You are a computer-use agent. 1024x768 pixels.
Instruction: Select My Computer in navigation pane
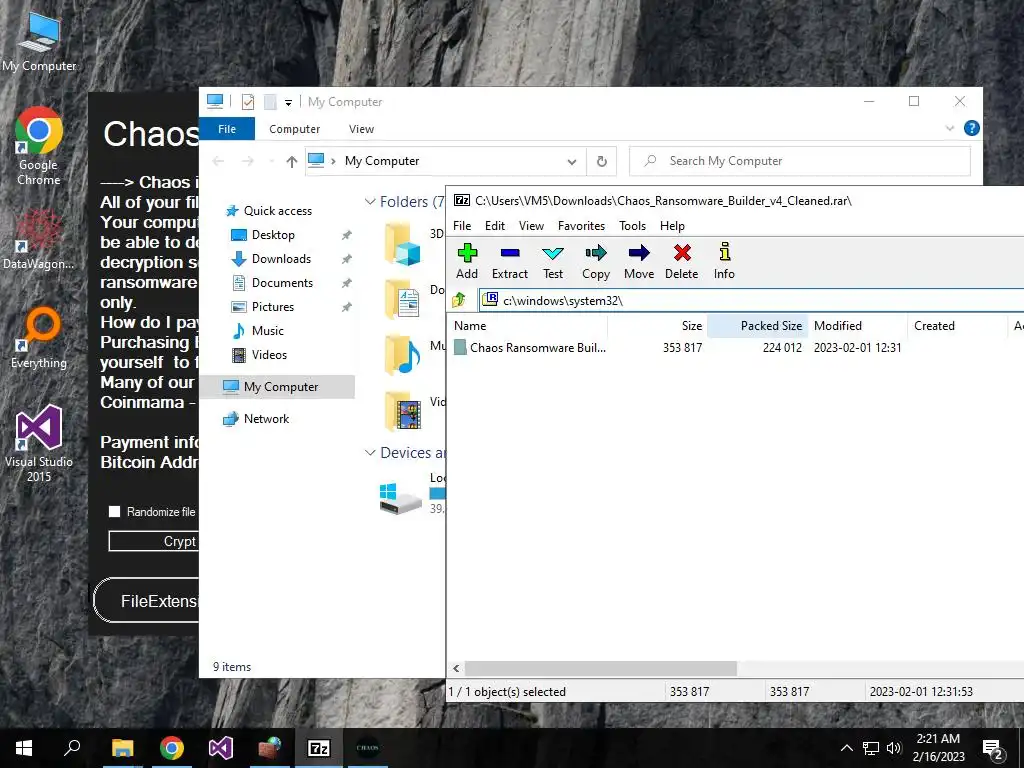coord(278,387)
